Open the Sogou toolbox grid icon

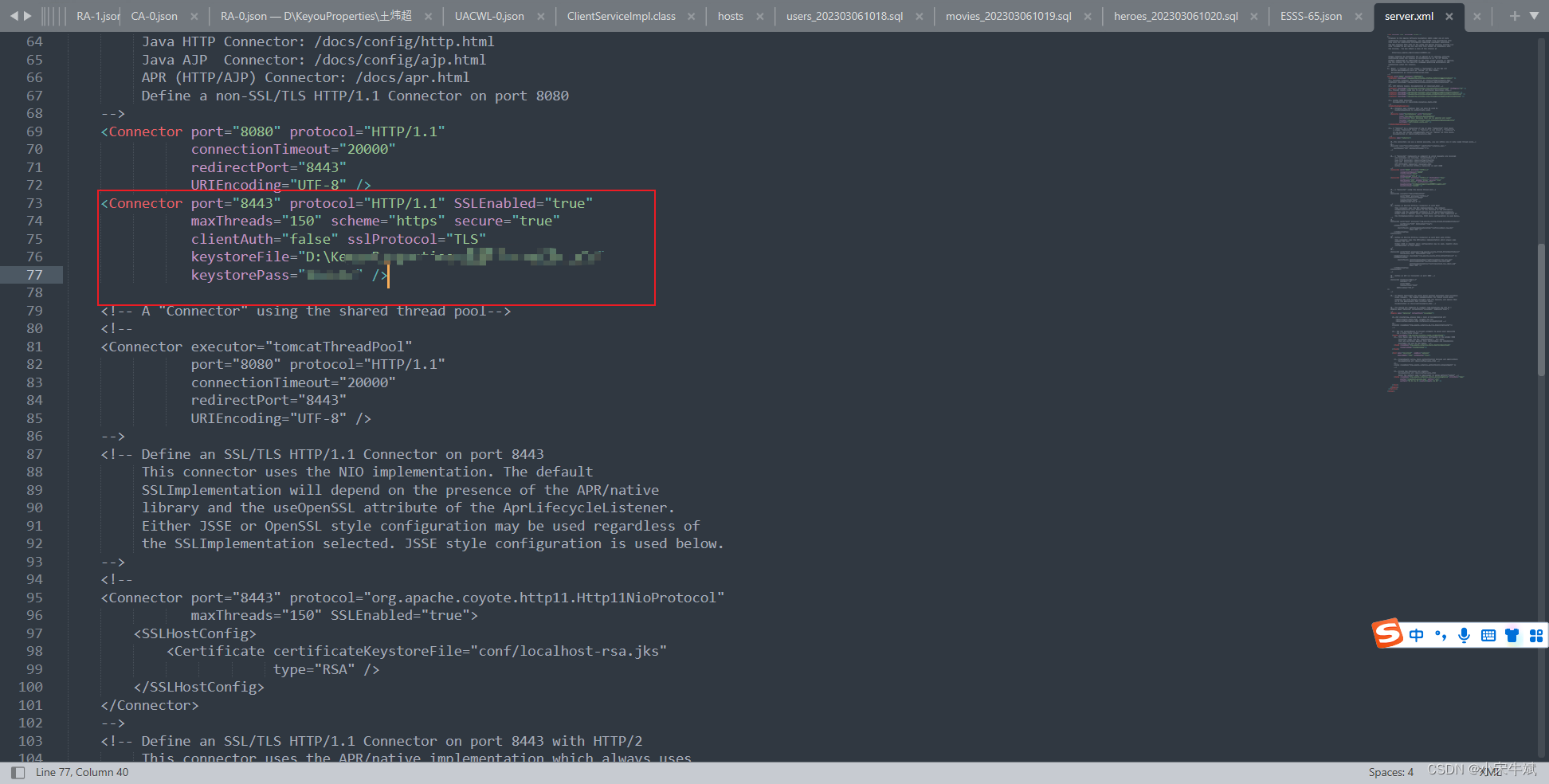tap(1535, 635)
